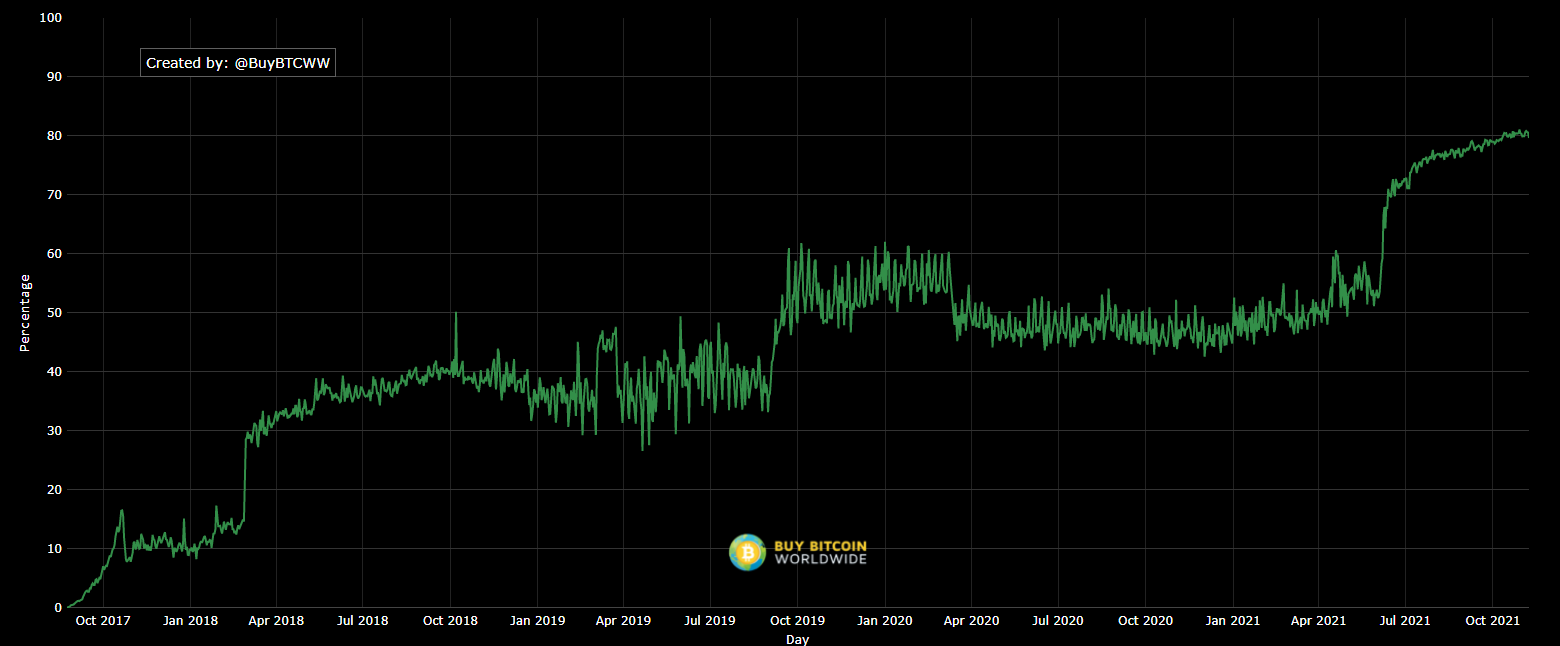Click the Apr 2018 date label

pyautogui.click(x=275, y=621)
